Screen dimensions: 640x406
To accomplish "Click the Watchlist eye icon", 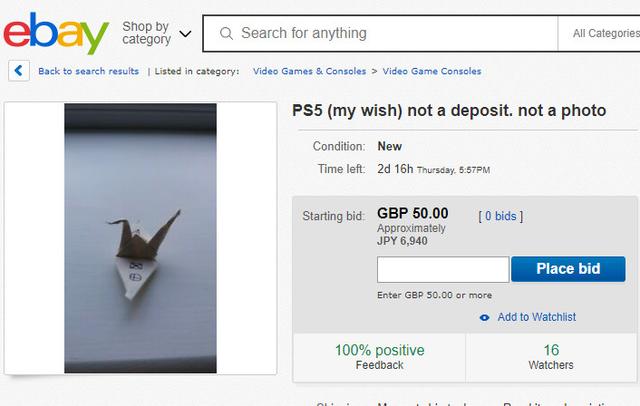I will click(x=484, y=317).
